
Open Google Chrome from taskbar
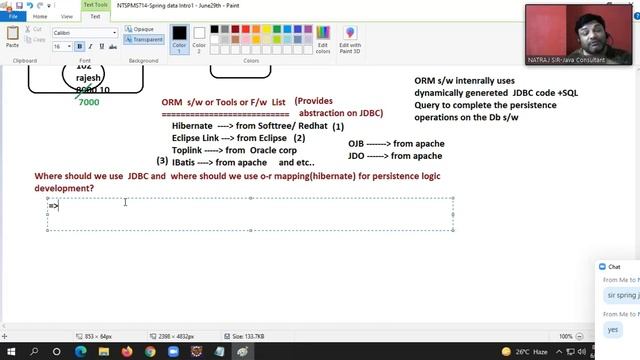150,351
